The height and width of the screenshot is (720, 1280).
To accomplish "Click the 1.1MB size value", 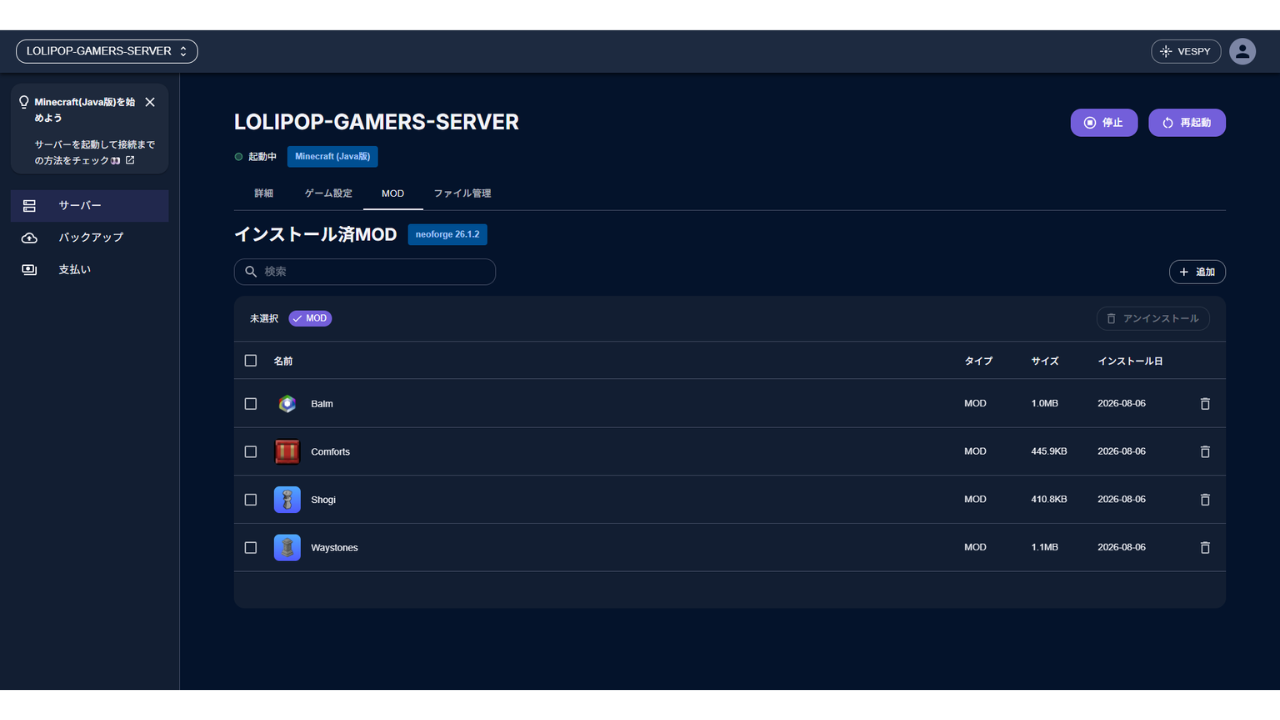I will (x=1044, y=548).
